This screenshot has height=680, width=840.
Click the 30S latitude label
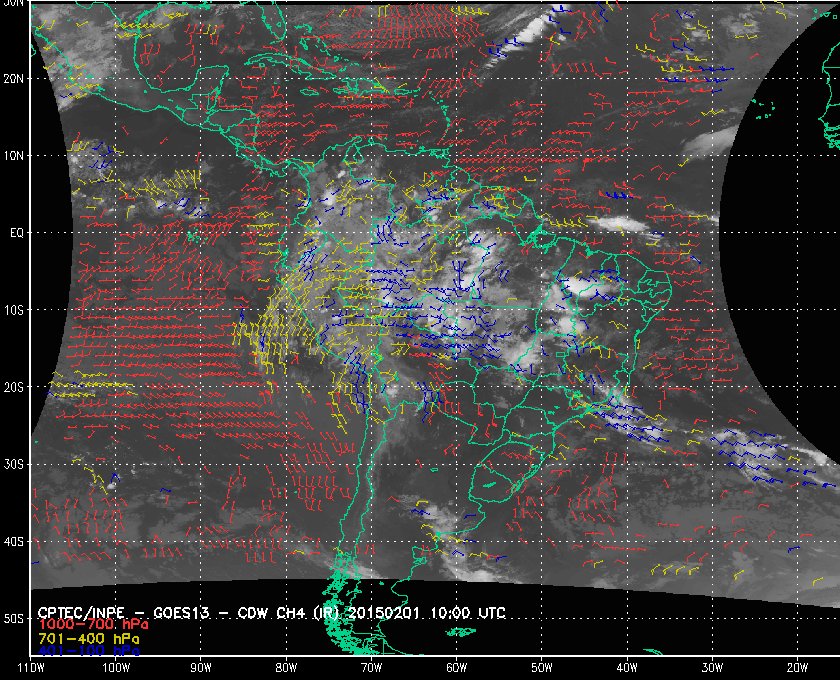tap(13, 465)
